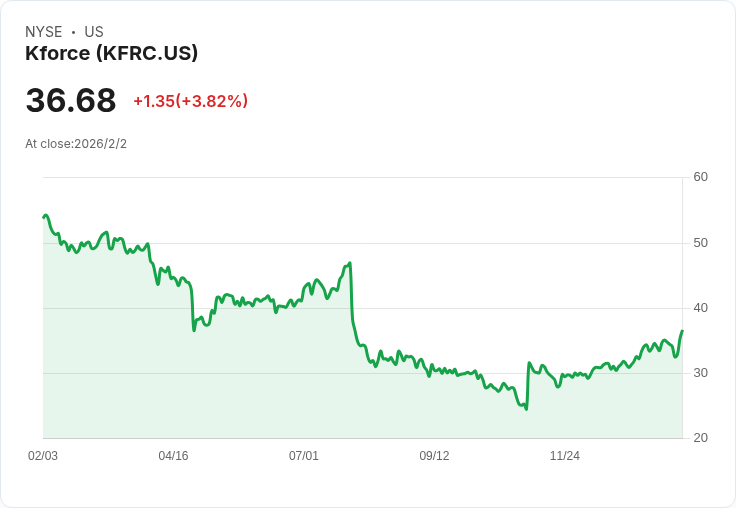Screen dimensions: 736x508
Task: Open the Kforce (KFRC.US) stock title
Action: pos(111,53)
